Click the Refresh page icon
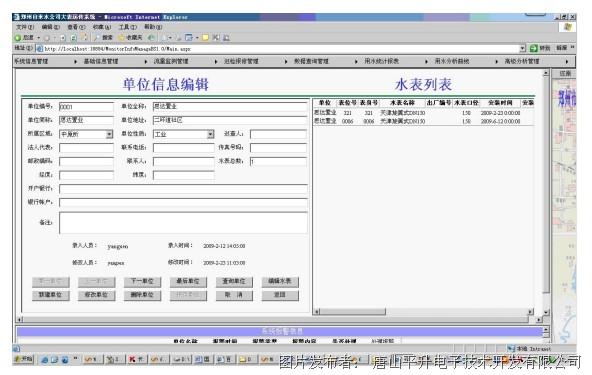Screen dimensions: 592x375 [74, 38]
